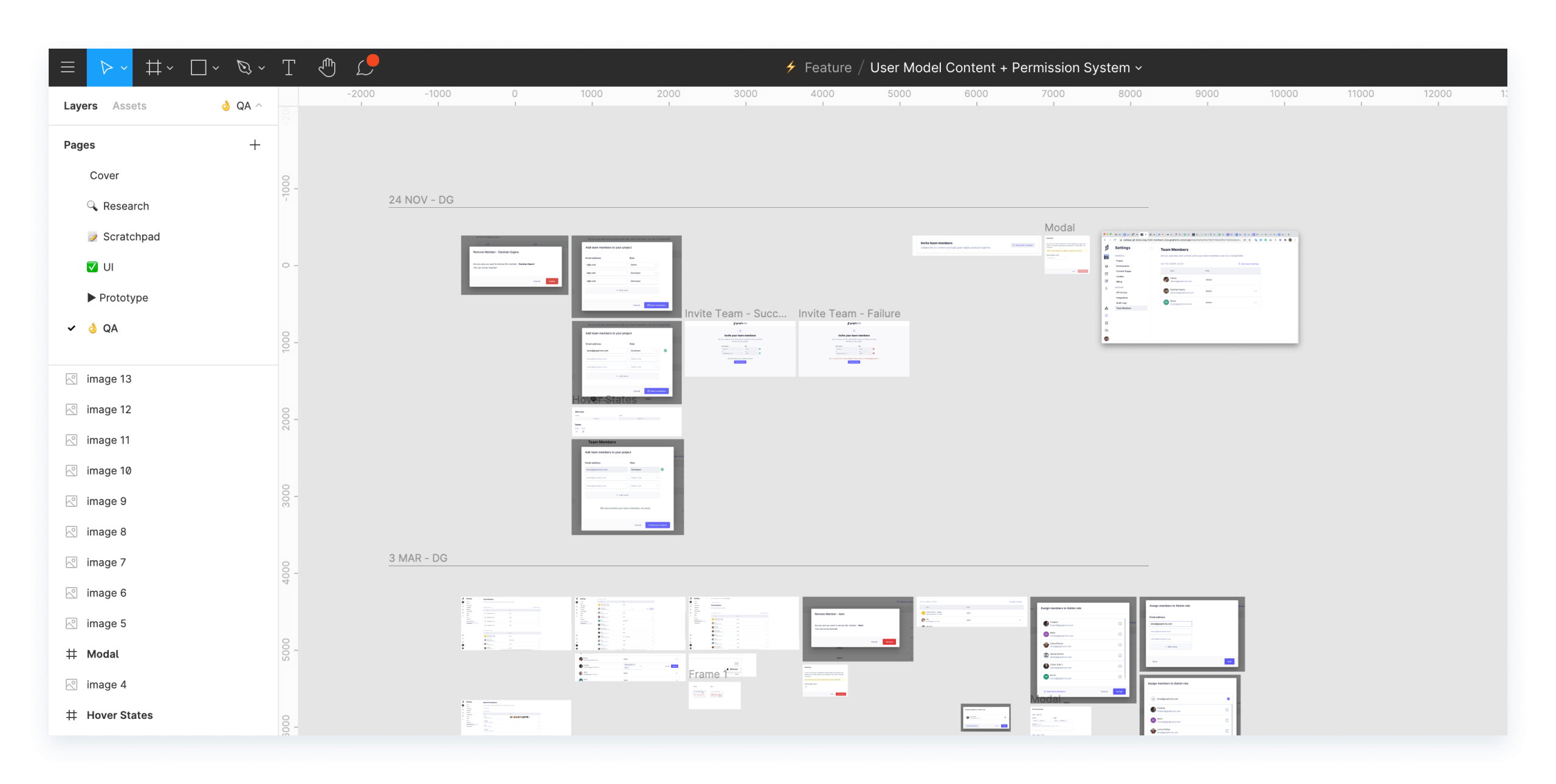Screen dimensions: 1556x784
Task: Open the Rectangle shape tools dropdown
Action: (x=216, y=67)
